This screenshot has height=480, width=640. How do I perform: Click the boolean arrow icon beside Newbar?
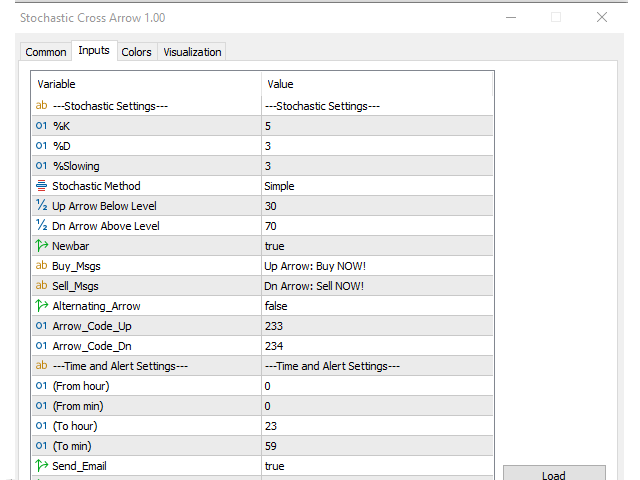coord(41,246)
